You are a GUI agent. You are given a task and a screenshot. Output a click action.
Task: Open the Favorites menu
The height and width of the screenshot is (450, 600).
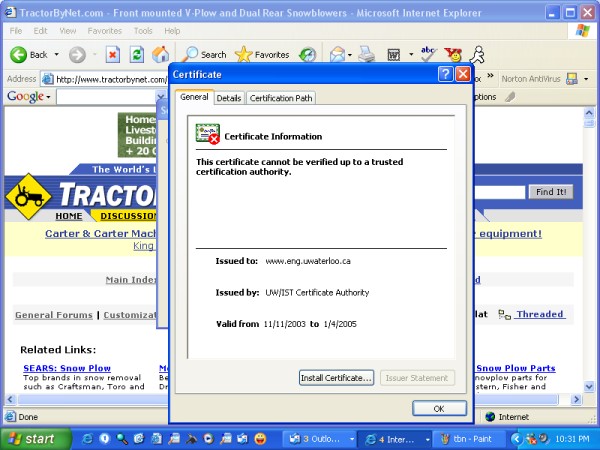(x=104, y=31)
